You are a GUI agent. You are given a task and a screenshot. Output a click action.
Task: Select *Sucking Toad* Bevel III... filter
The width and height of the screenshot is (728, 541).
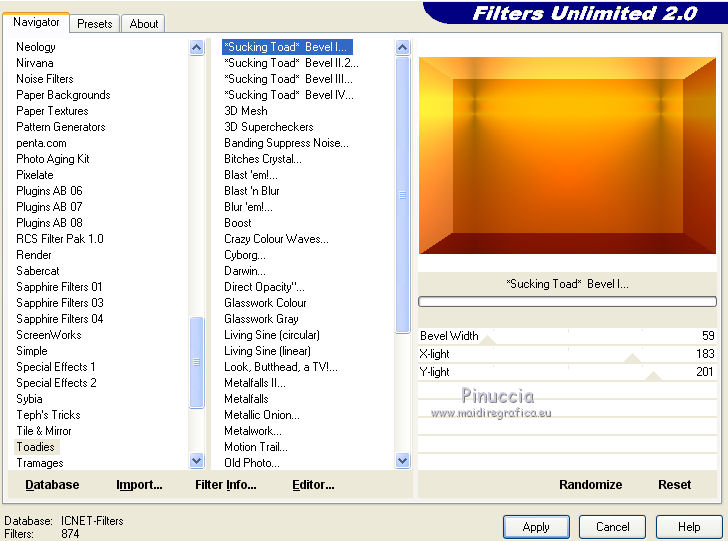coord(288,79)
